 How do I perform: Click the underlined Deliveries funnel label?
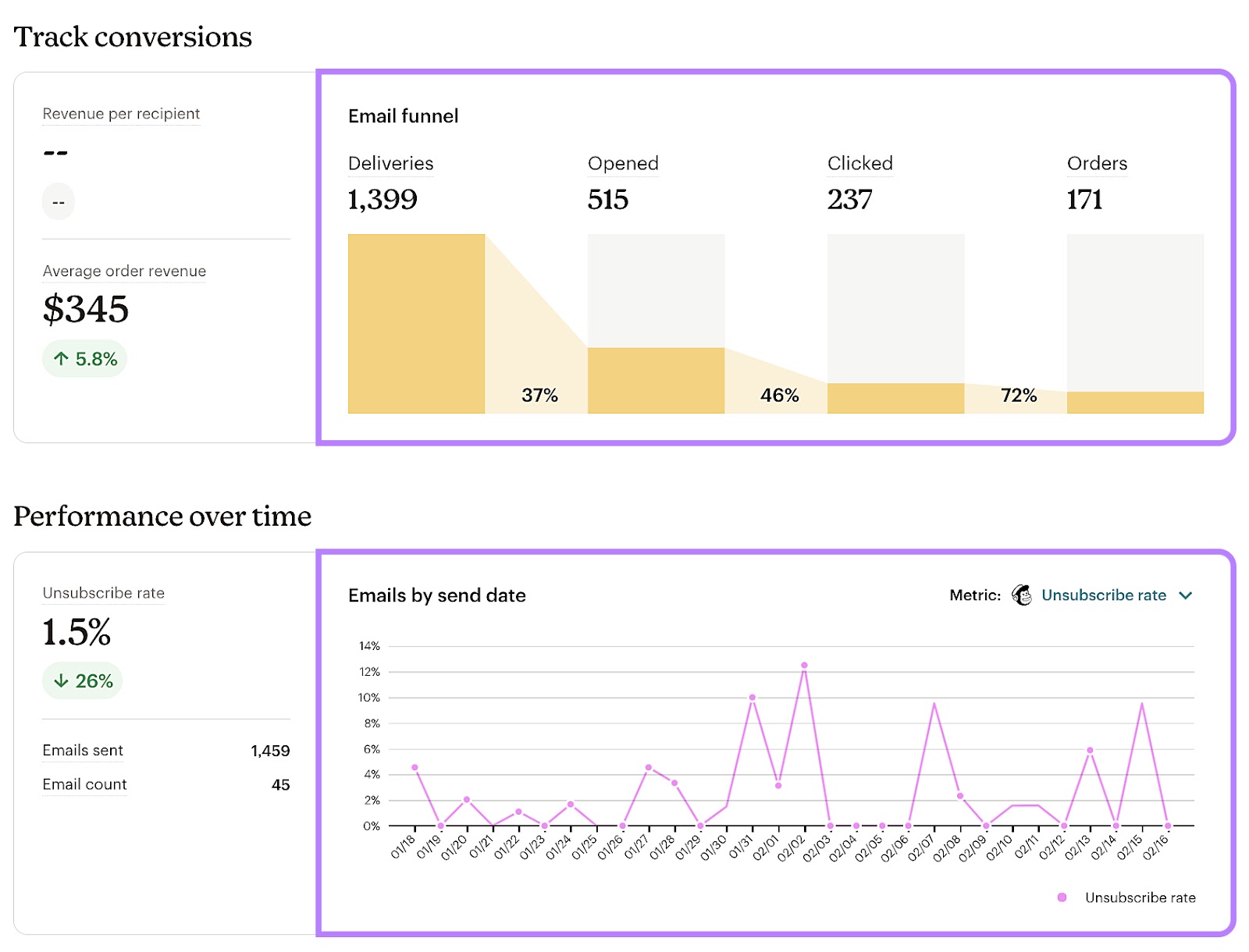point(390,164)
